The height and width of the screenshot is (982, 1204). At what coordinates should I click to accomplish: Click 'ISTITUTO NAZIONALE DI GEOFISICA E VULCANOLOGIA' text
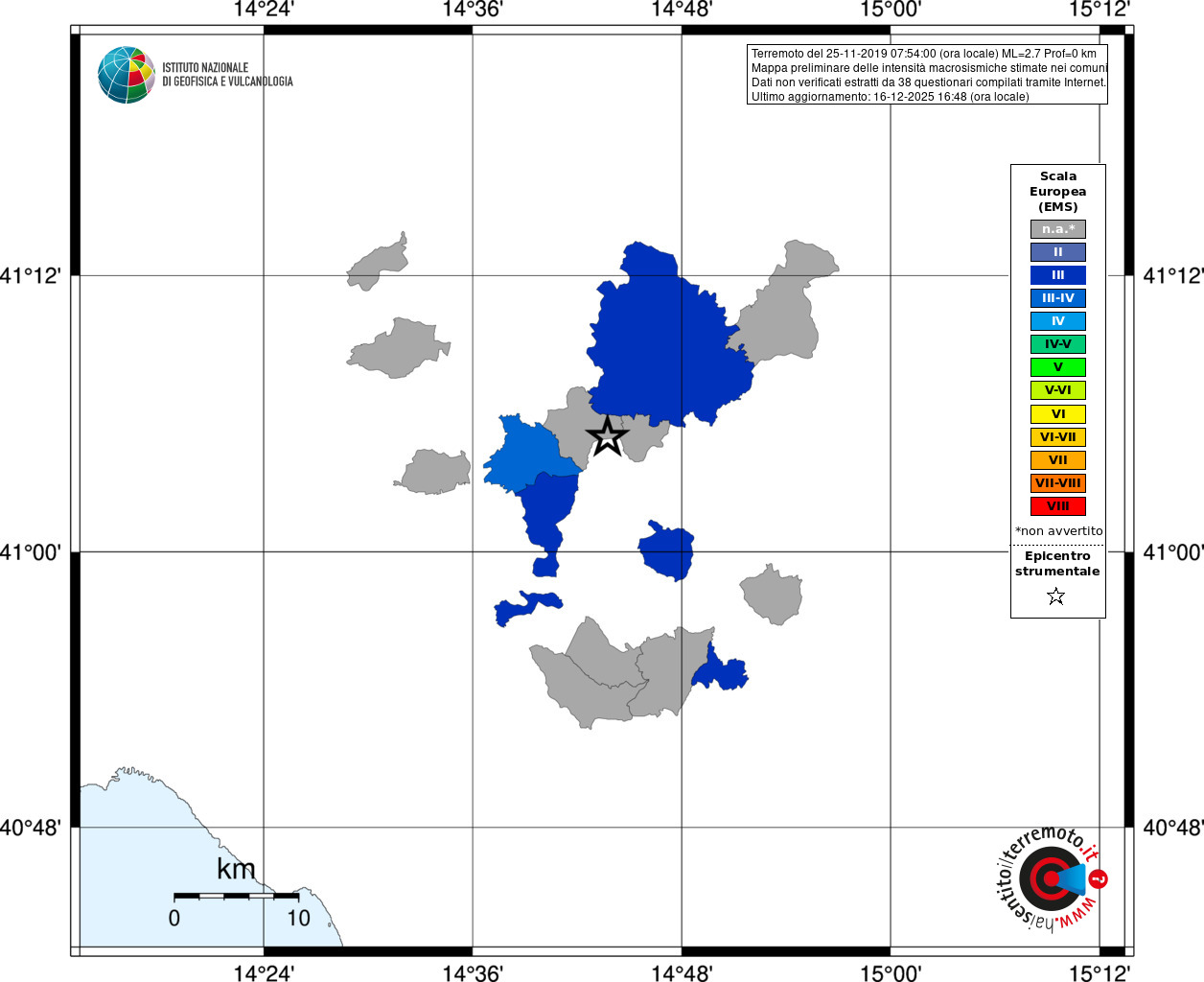click(227, 75)
